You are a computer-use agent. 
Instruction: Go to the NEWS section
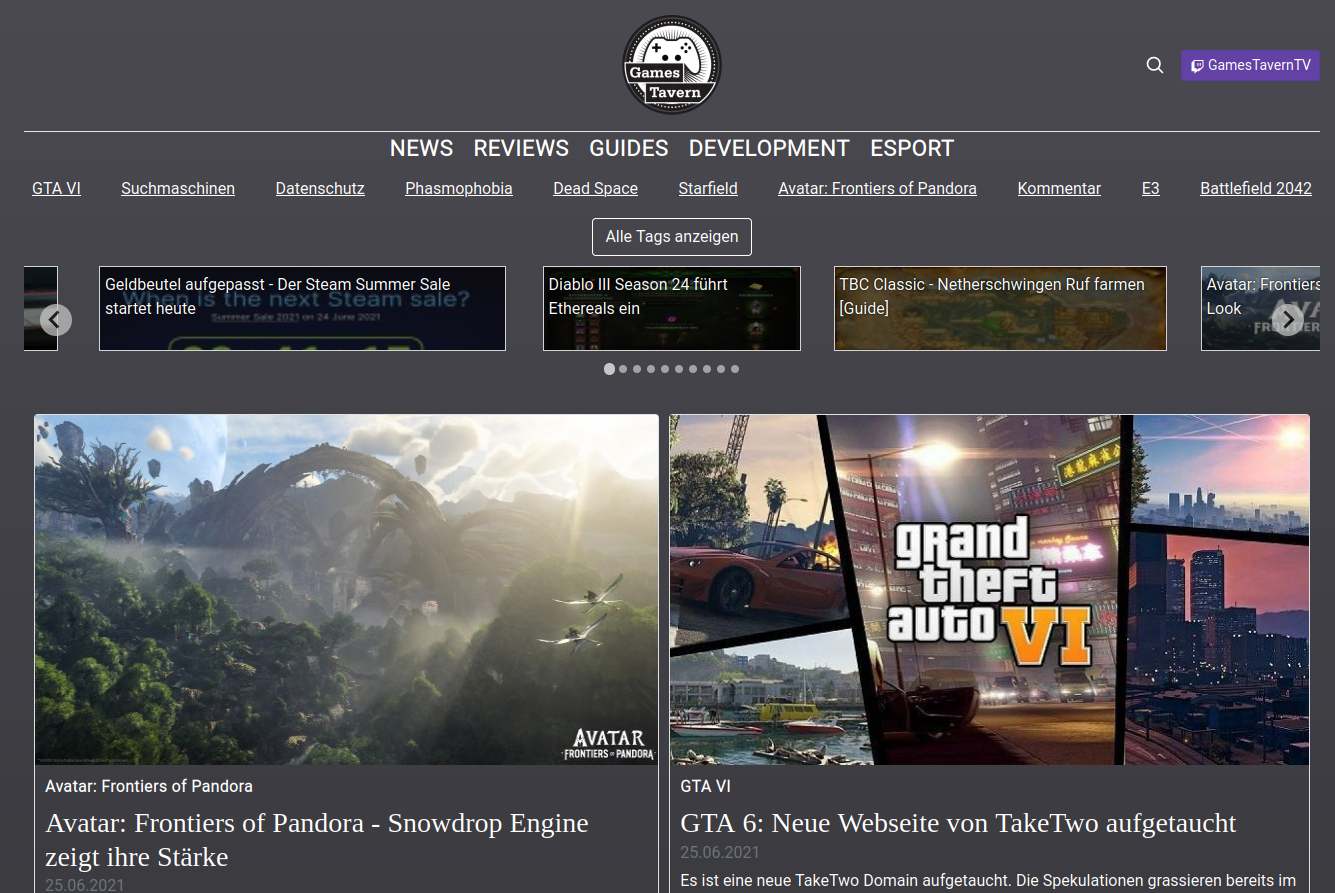pyautogui.click(x=421, y=148)
